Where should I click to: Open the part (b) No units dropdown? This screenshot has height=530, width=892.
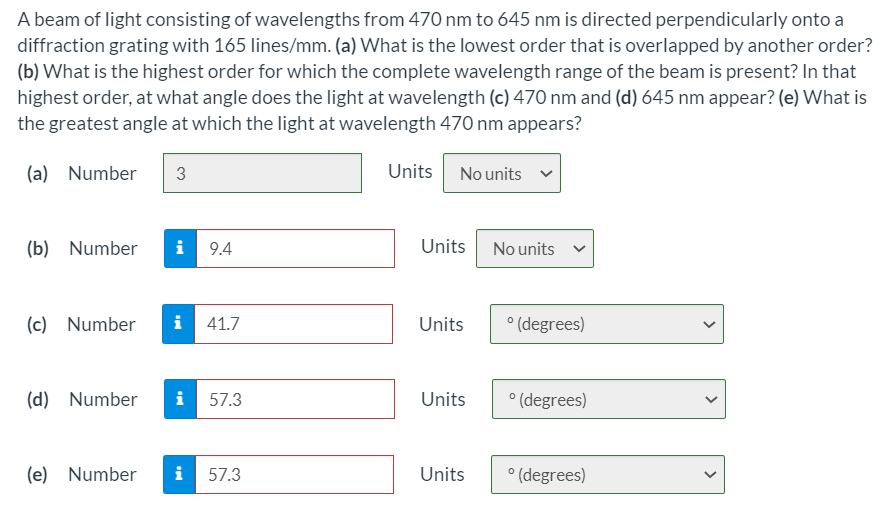pyautogui.click(x=535, y=249)
